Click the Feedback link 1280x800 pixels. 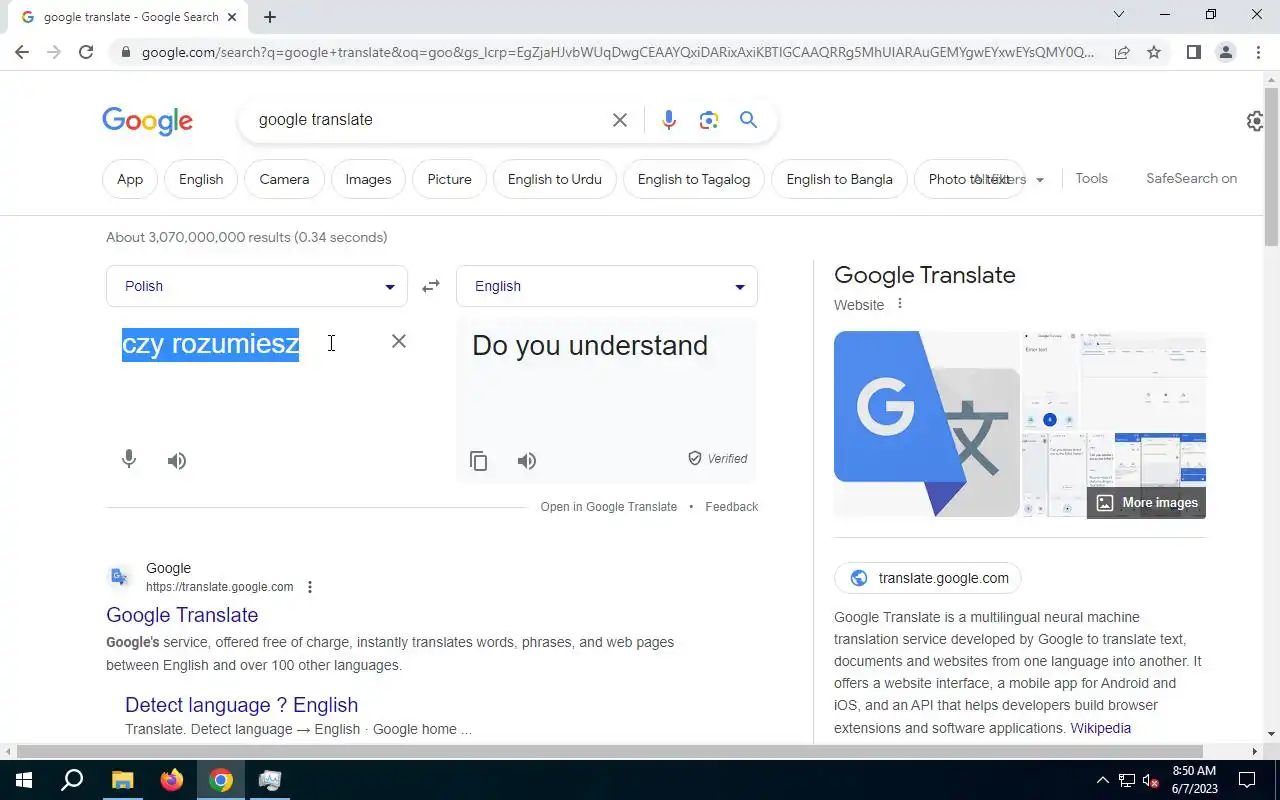click(731, 507)
